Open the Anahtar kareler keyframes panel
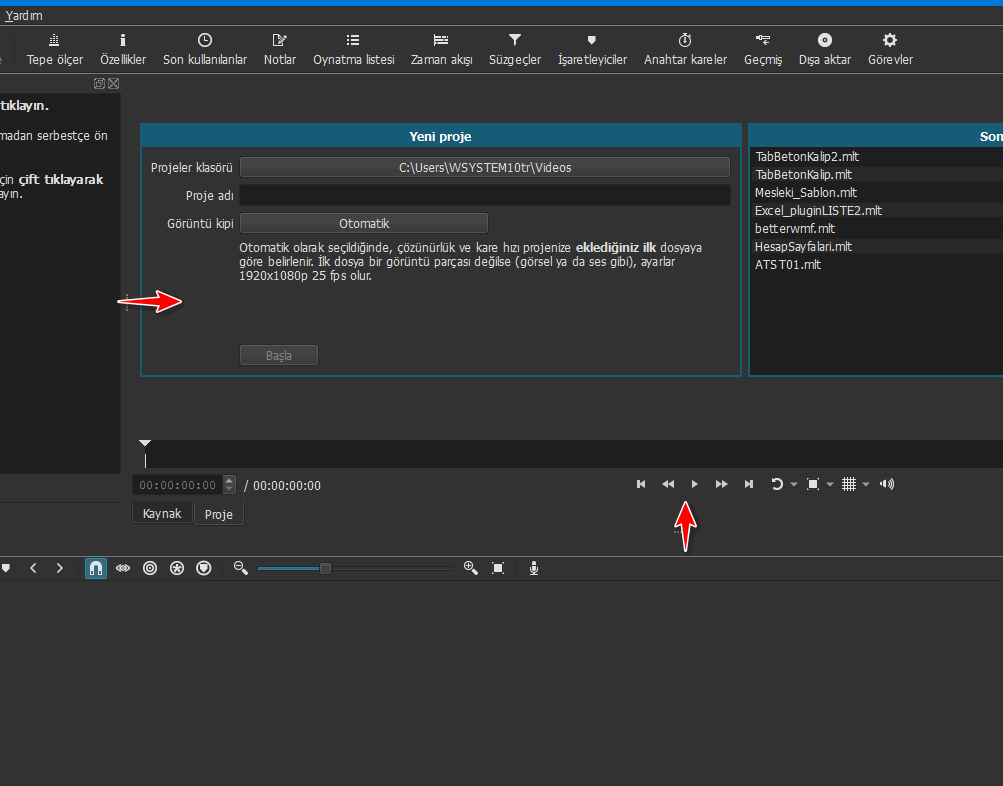The image size is (1003, 786). tap(685, 48)
